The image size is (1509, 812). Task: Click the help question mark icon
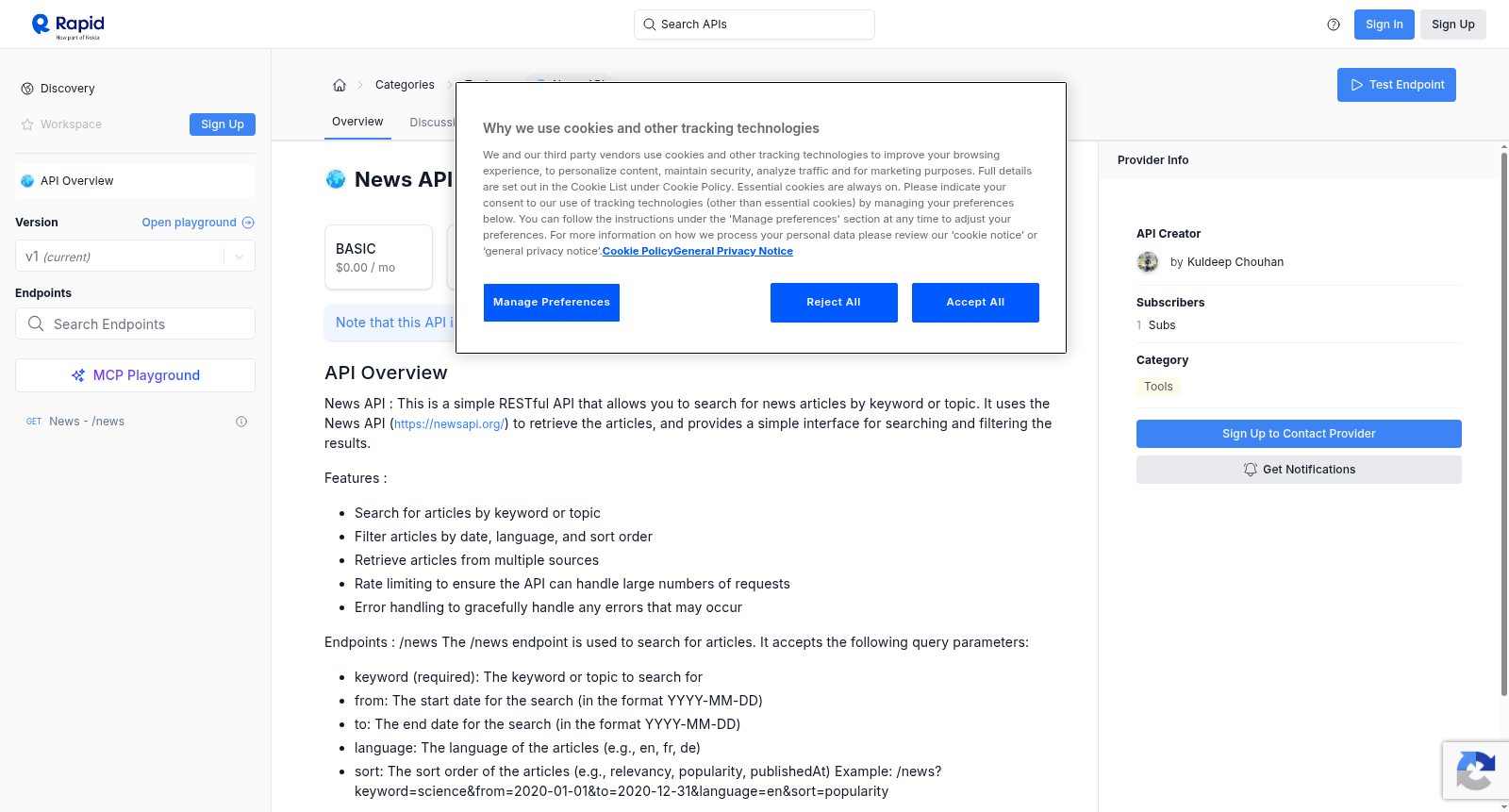[x=1334, y=25]
